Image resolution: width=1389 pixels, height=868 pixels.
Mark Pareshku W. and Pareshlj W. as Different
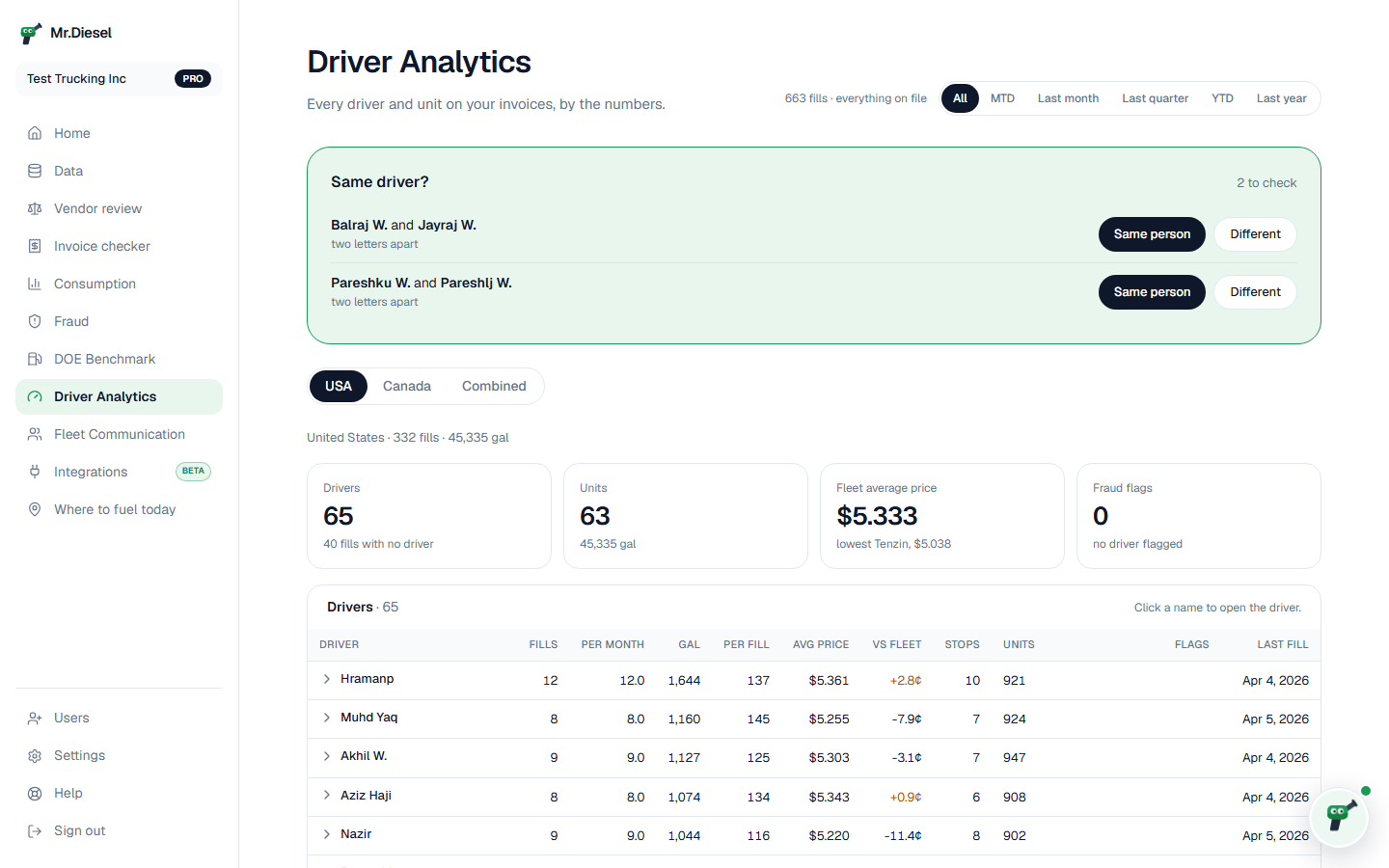click(1255, 292)
